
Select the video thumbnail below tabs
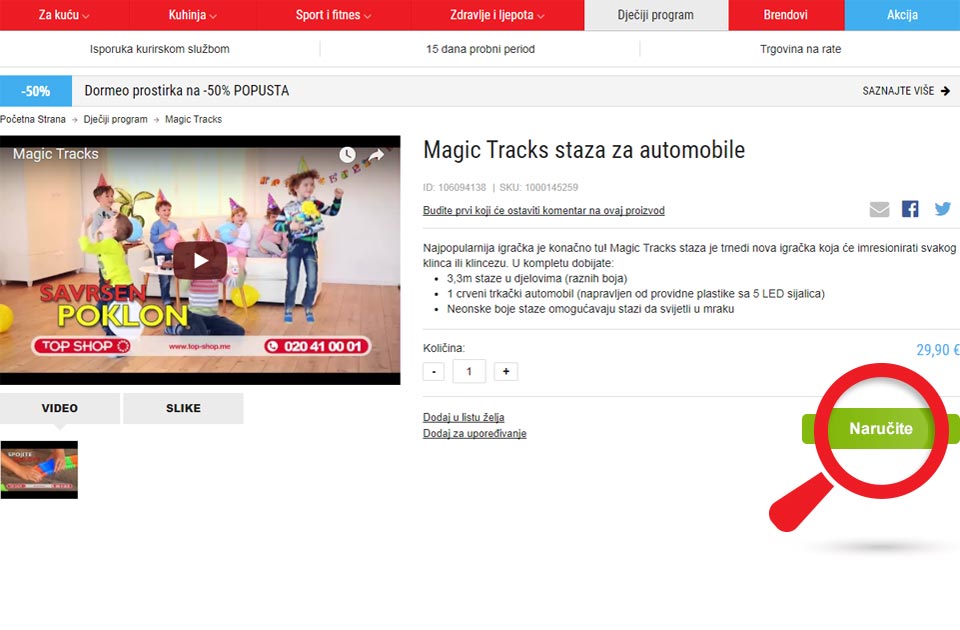click(39, 470)
